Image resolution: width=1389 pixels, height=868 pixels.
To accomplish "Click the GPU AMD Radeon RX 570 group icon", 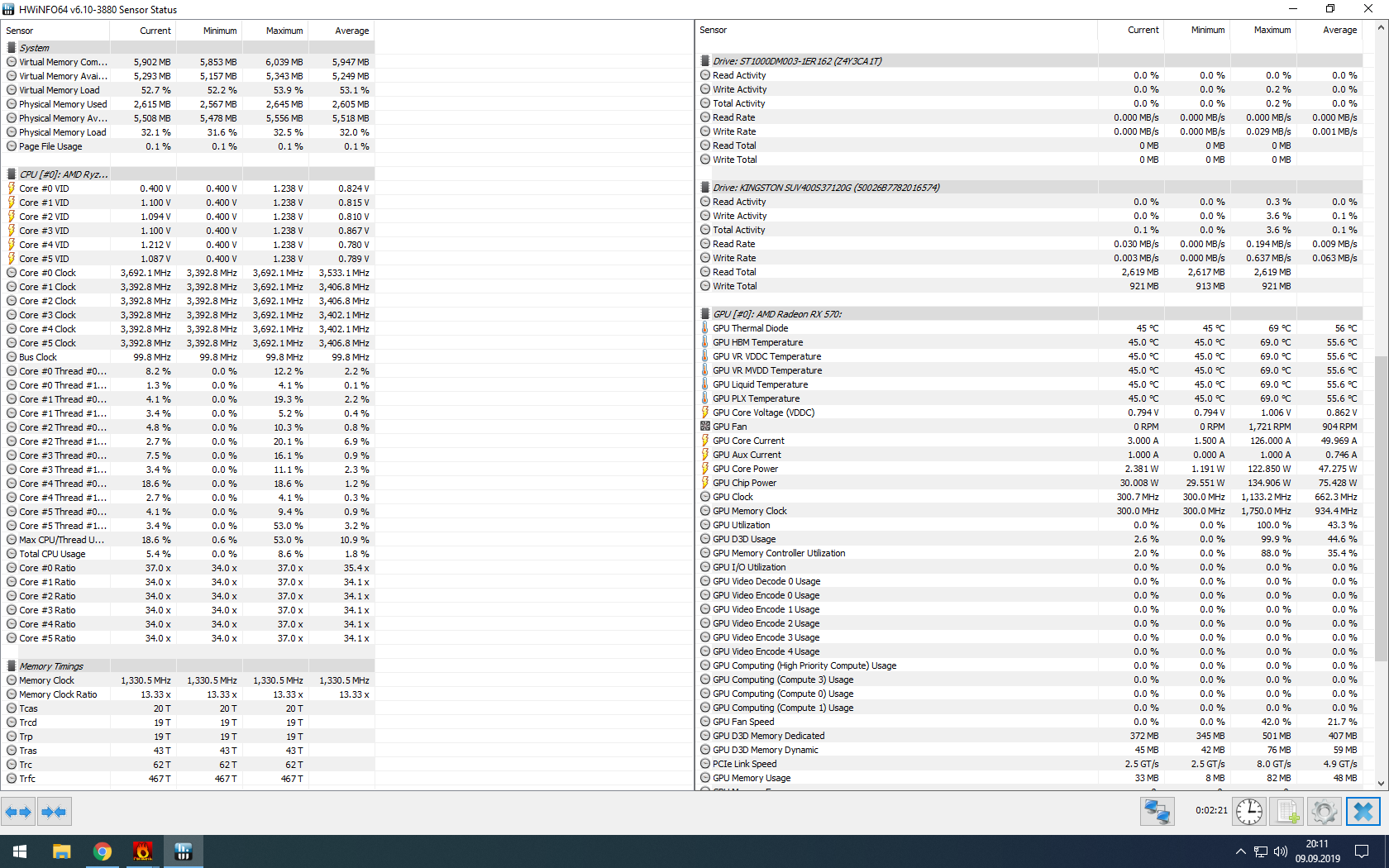I will tap(705, 314).
